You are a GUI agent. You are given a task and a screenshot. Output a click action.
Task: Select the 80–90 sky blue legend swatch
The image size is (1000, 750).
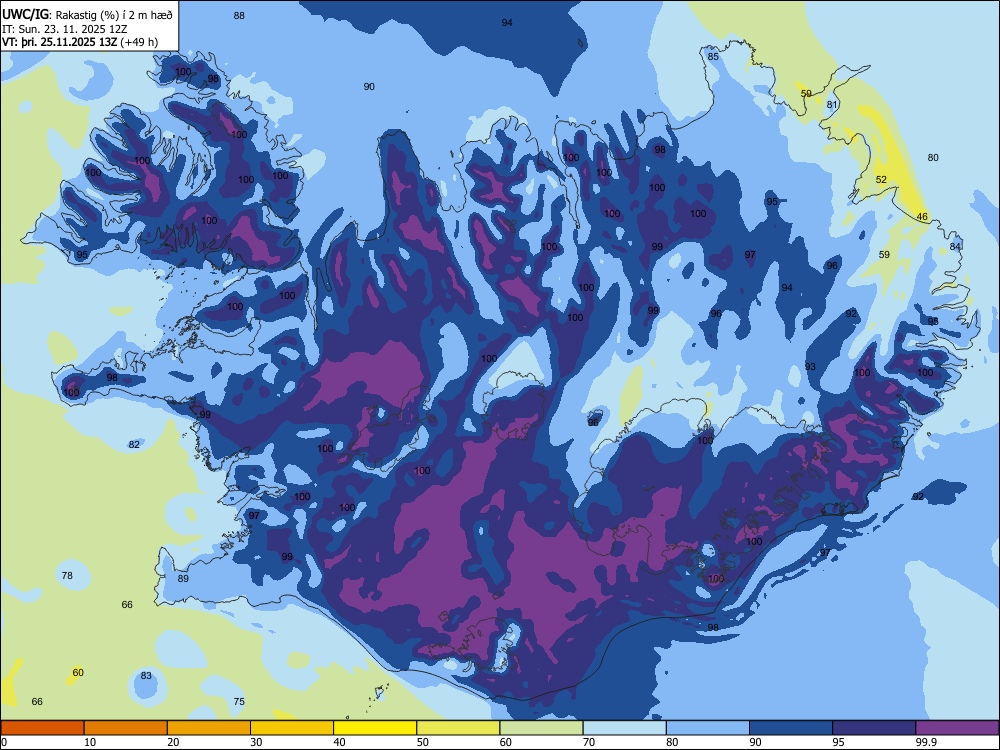coord(708,728)
